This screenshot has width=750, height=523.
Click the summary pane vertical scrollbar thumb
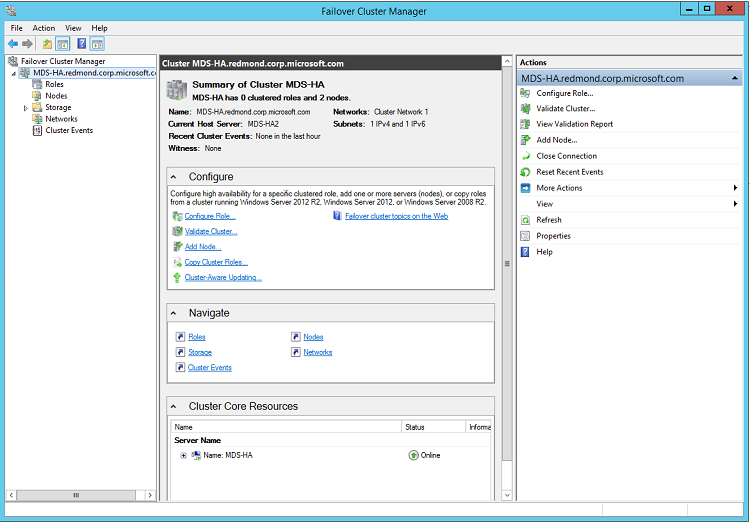coord(507,264)
